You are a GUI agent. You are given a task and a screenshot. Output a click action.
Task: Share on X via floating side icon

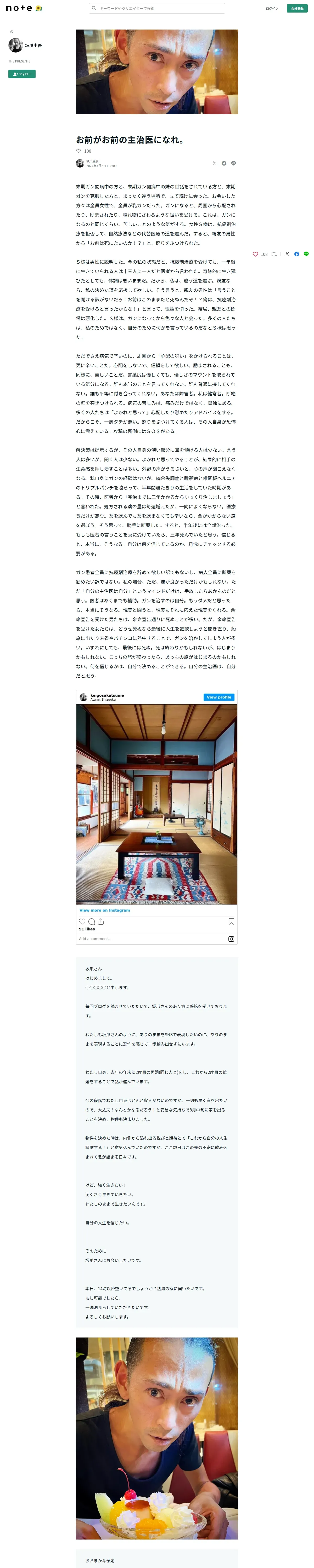[x=287, y=254]
